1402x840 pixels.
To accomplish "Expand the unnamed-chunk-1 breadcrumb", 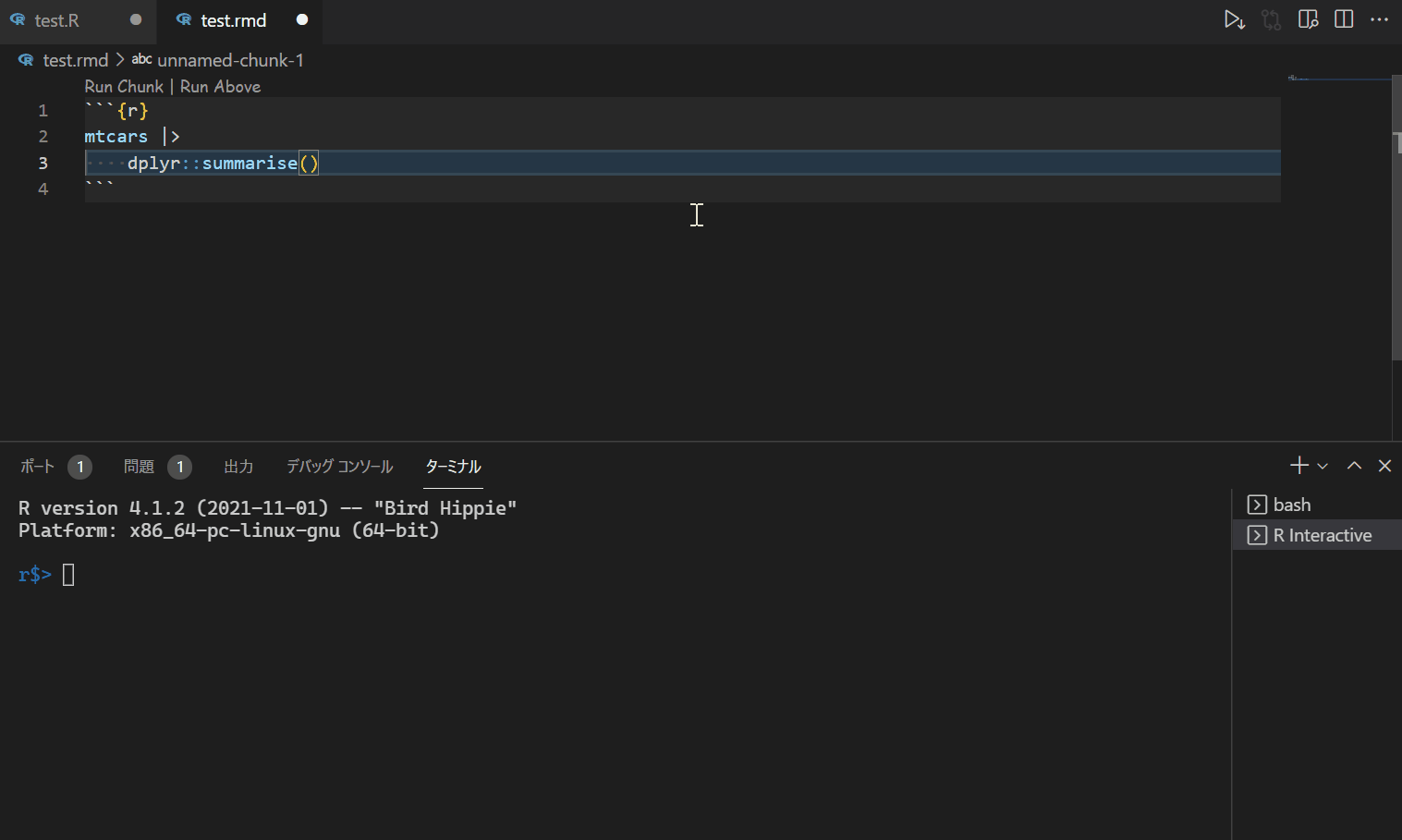I will click(231, 60).
